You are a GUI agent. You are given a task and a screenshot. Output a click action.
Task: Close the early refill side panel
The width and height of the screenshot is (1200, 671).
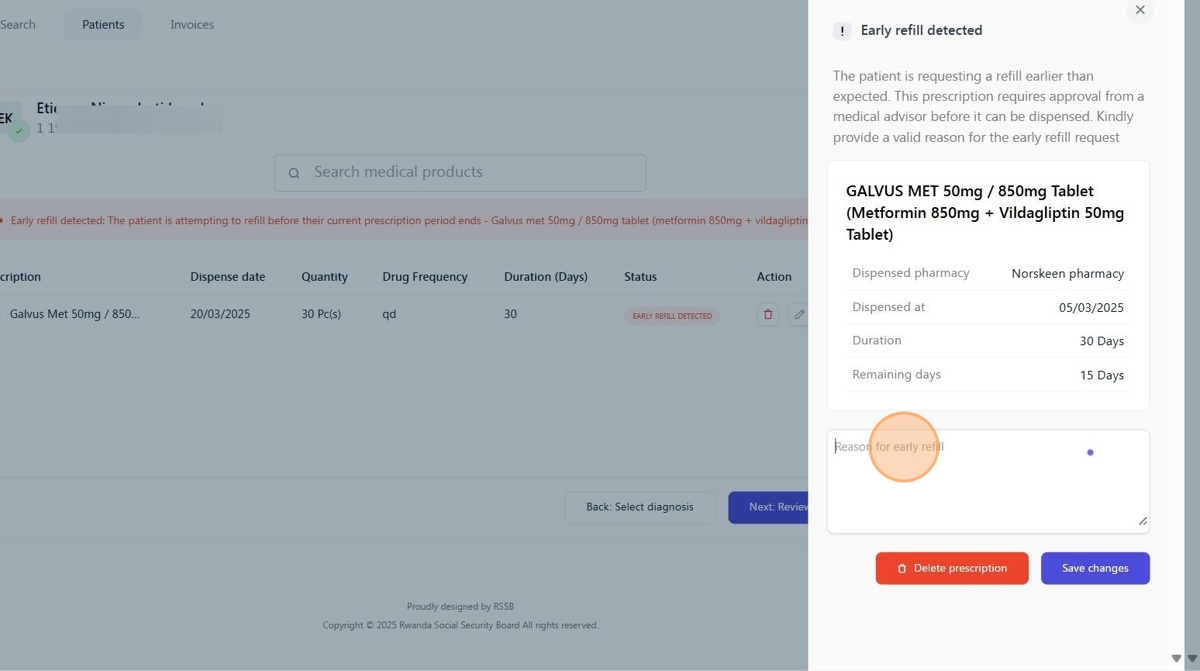pyautogui.click(x=1140, y=10)
